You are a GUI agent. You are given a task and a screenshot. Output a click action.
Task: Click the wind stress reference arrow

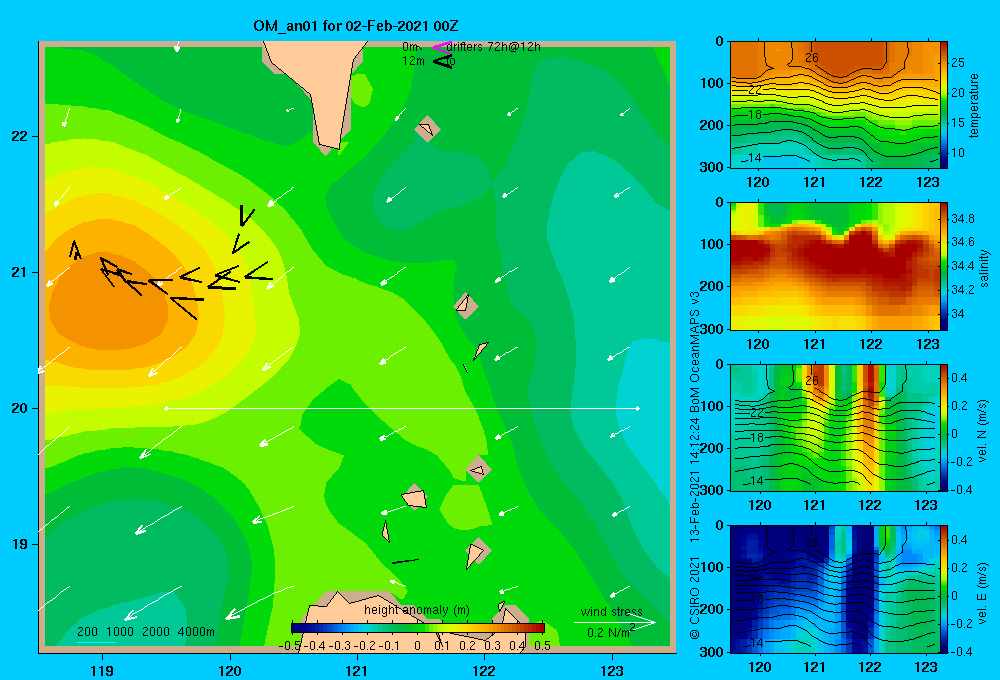614,623
